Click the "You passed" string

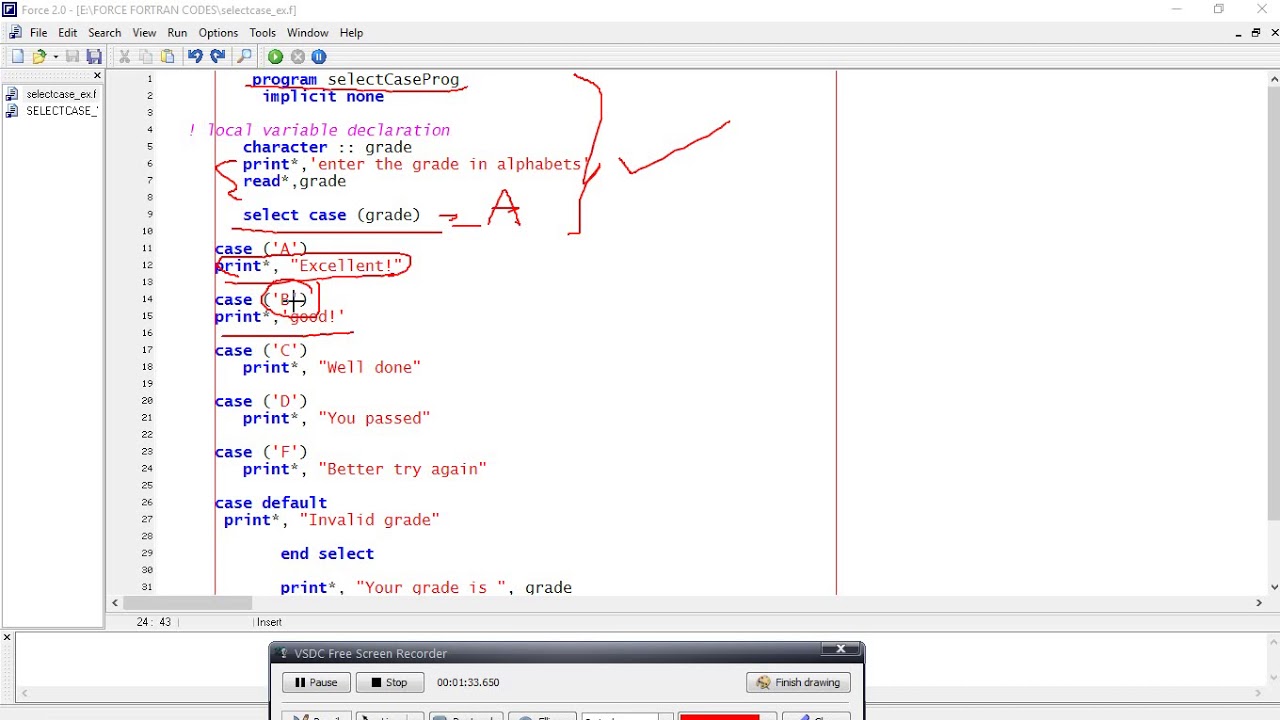point(374,418)
